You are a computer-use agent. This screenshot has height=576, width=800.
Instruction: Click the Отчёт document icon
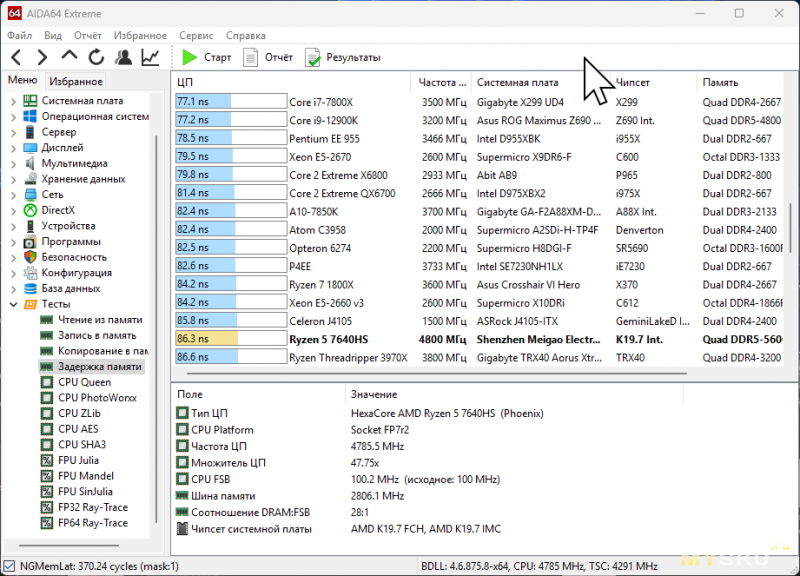(250, 57)
